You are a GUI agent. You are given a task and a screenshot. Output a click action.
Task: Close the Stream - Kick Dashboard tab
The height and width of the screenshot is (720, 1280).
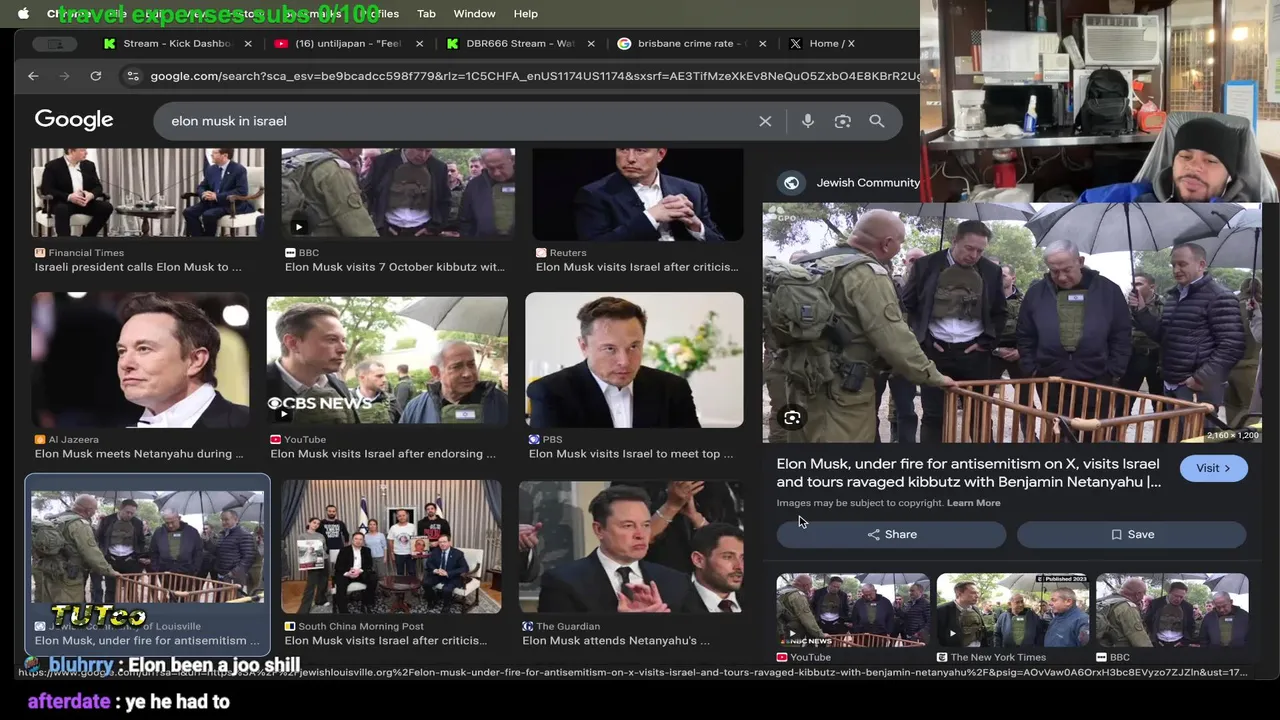(249, 44)
